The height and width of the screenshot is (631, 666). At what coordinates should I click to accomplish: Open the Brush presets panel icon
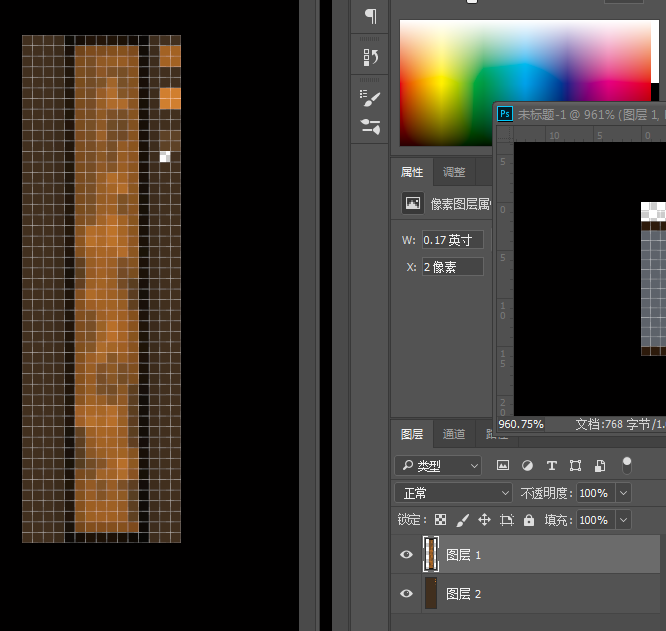click(370, 127)
